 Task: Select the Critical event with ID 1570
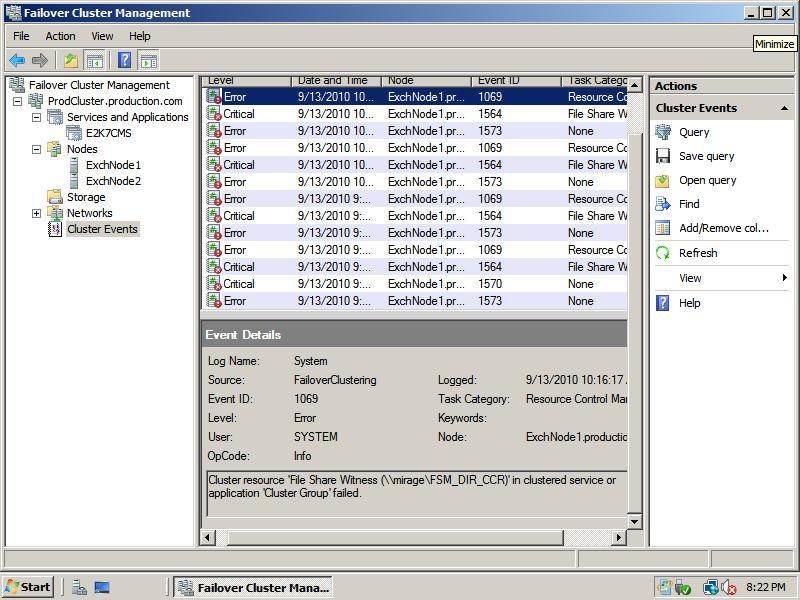(416, 284)
